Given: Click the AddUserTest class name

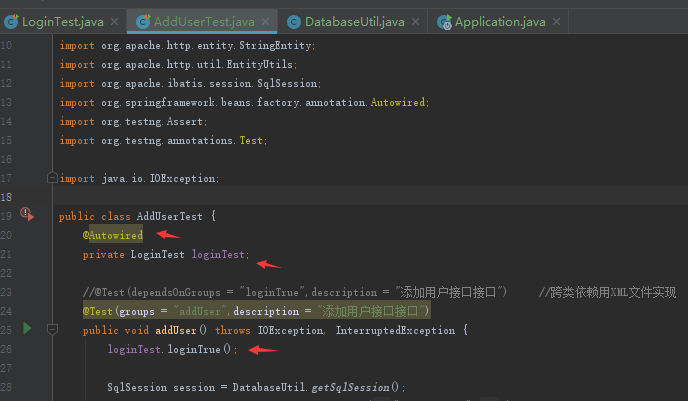Looking at the screenshot, I should (x=169, y=216).
